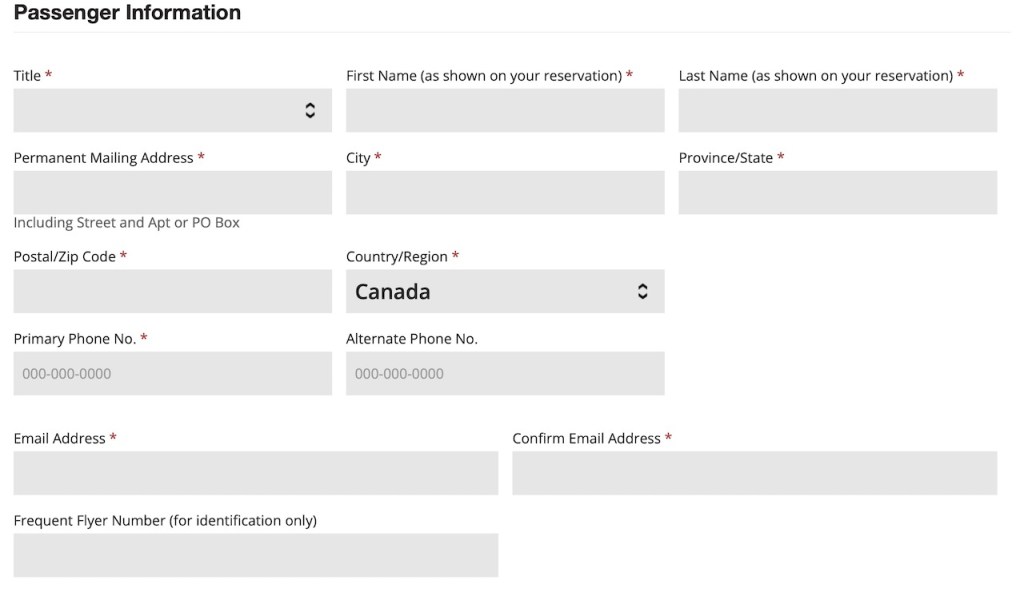Click the 'Primary Phone No.' label text
The image size is (1024, 592).
point(75,339)
